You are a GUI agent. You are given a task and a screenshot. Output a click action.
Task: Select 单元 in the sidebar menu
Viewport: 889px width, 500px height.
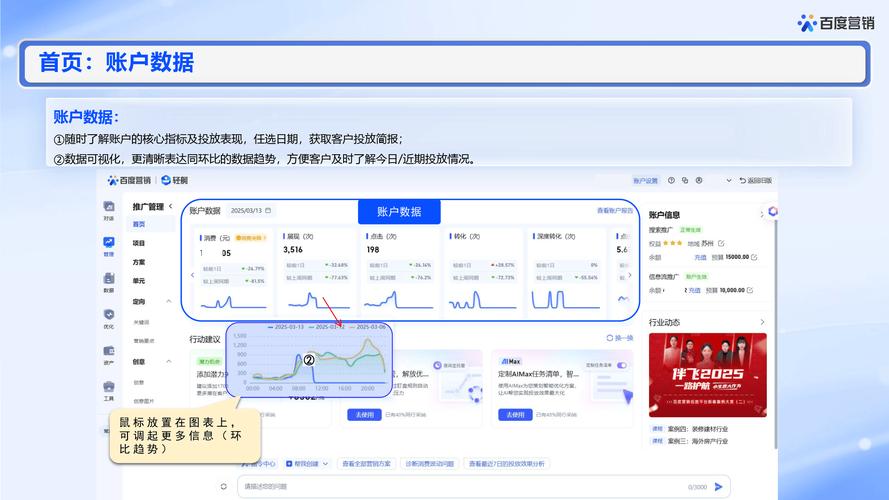click(139, 281)
